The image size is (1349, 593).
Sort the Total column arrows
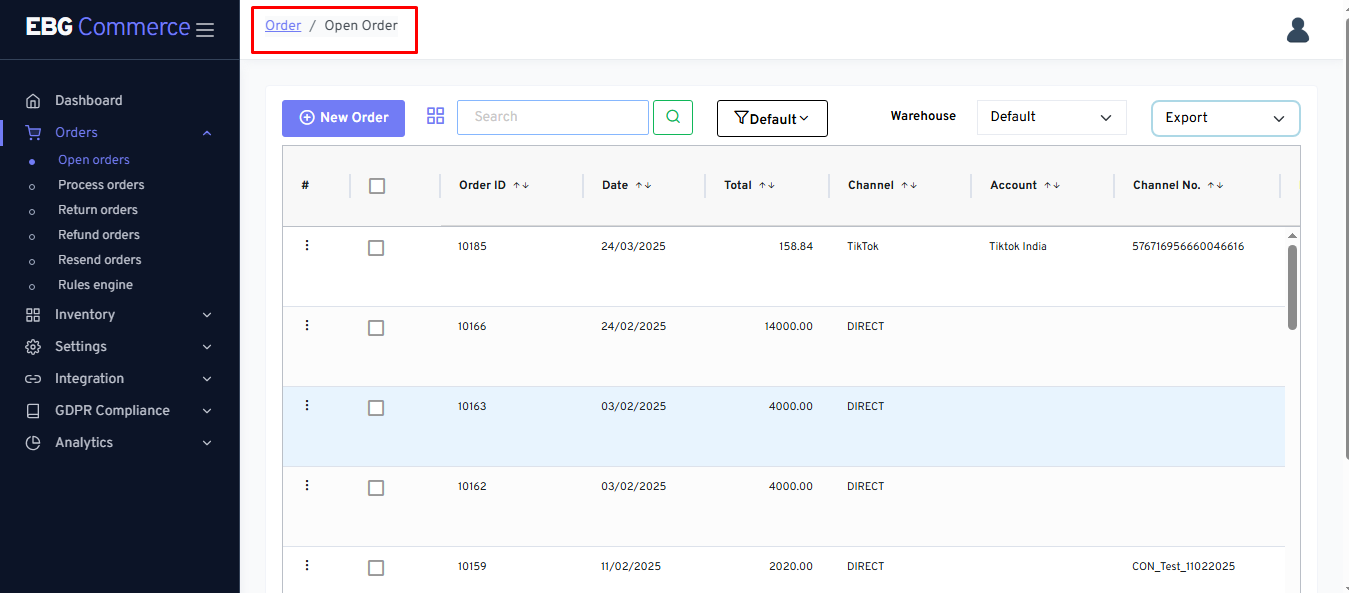point(767,186)
